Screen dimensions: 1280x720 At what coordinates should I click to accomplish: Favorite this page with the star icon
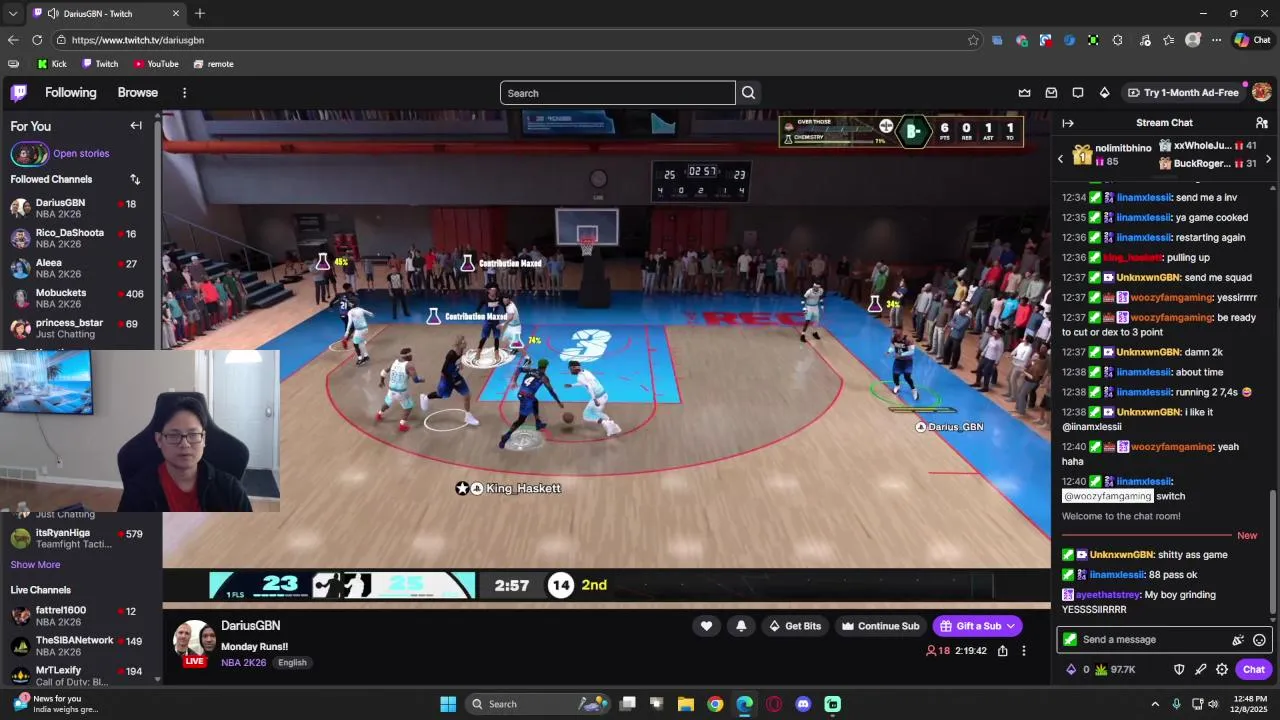[x=973, y=40]
